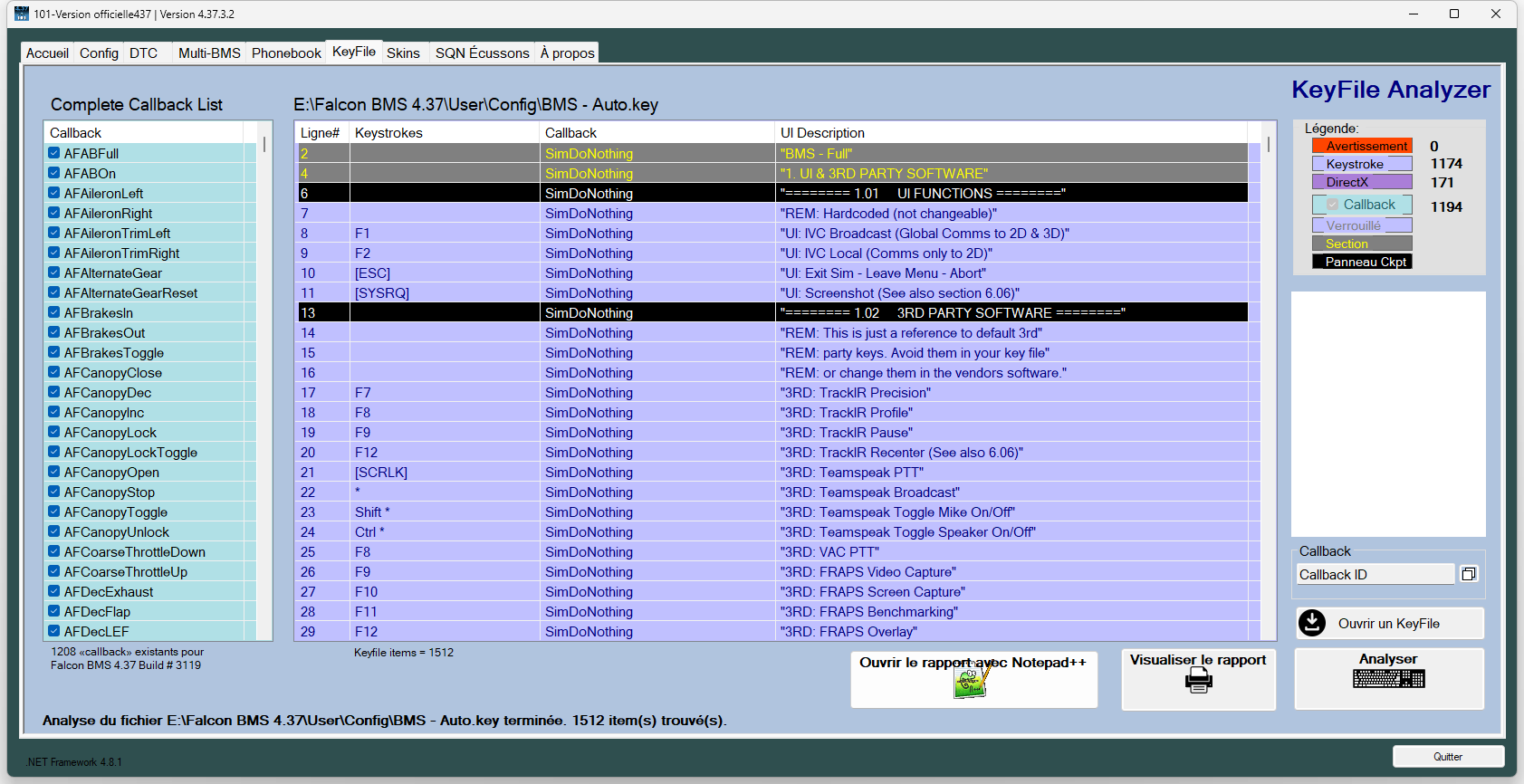Click the Ligne# column header
The height and width of the screenshot is (784, 1524).
click(x=322, y=132)
